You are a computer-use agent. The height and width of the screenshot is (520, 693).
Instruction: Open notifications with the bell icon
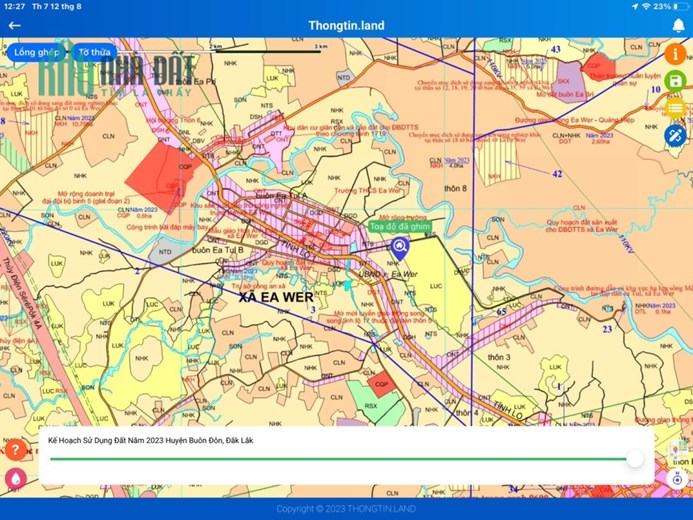pos(678,26)
